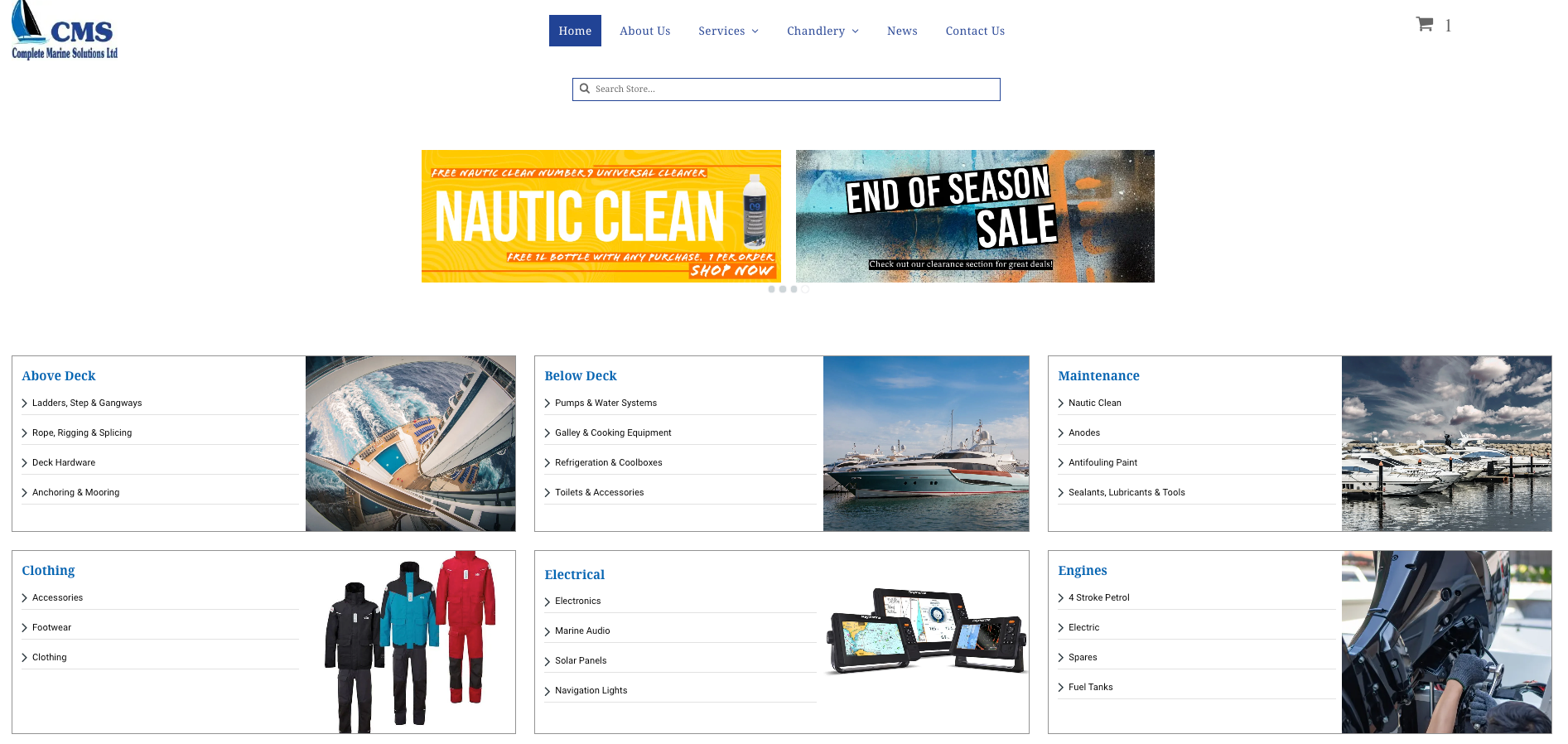
Task: Open the End of Season Sale banner
Action: [975, 216]
